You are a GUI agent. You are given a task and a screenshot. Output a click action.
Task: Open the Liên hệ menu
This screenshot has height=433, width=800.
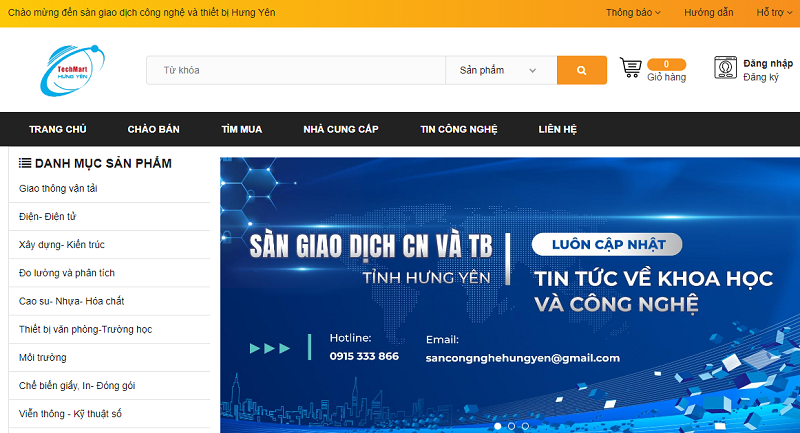pyautogui.click(x=558, y=130)
